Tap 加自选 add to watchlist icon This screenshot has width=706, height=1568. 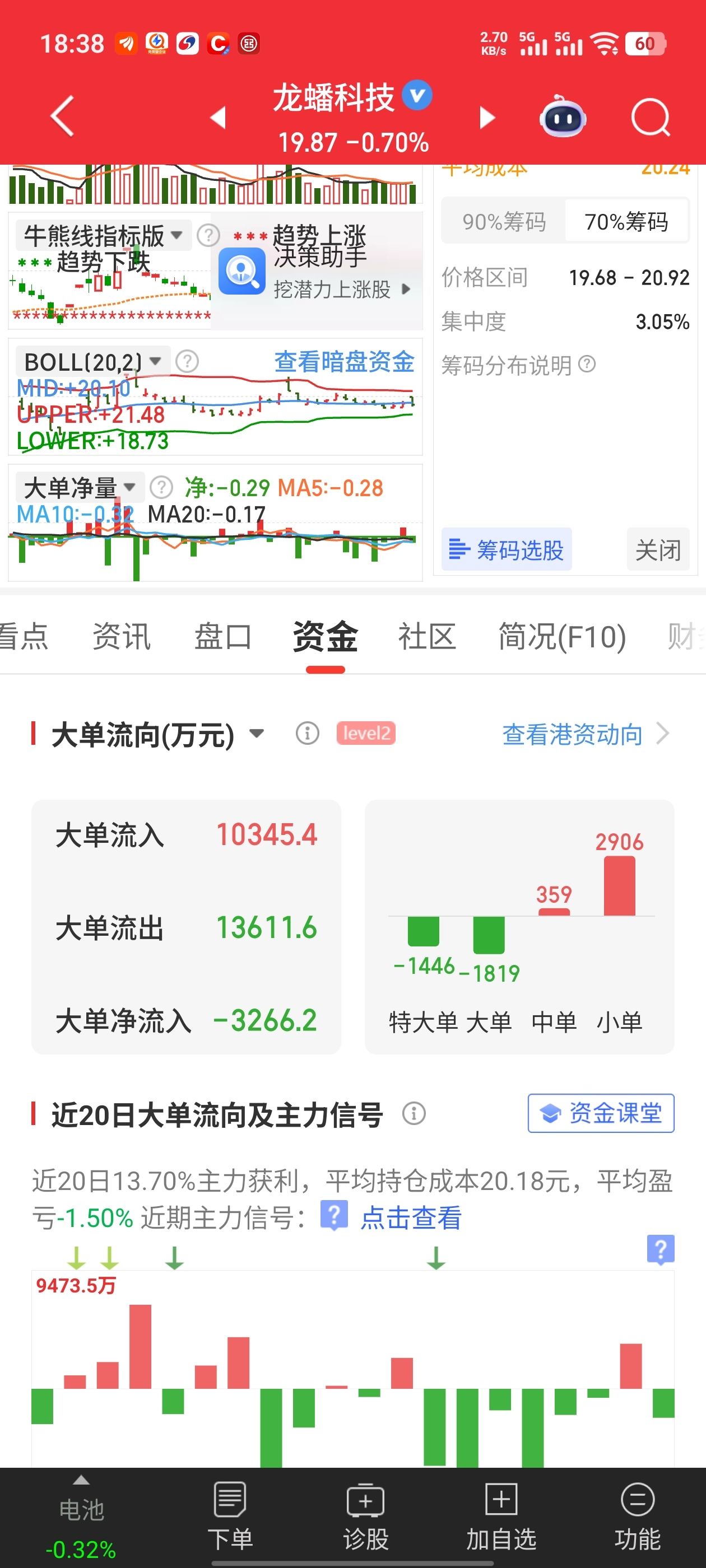501,1499
